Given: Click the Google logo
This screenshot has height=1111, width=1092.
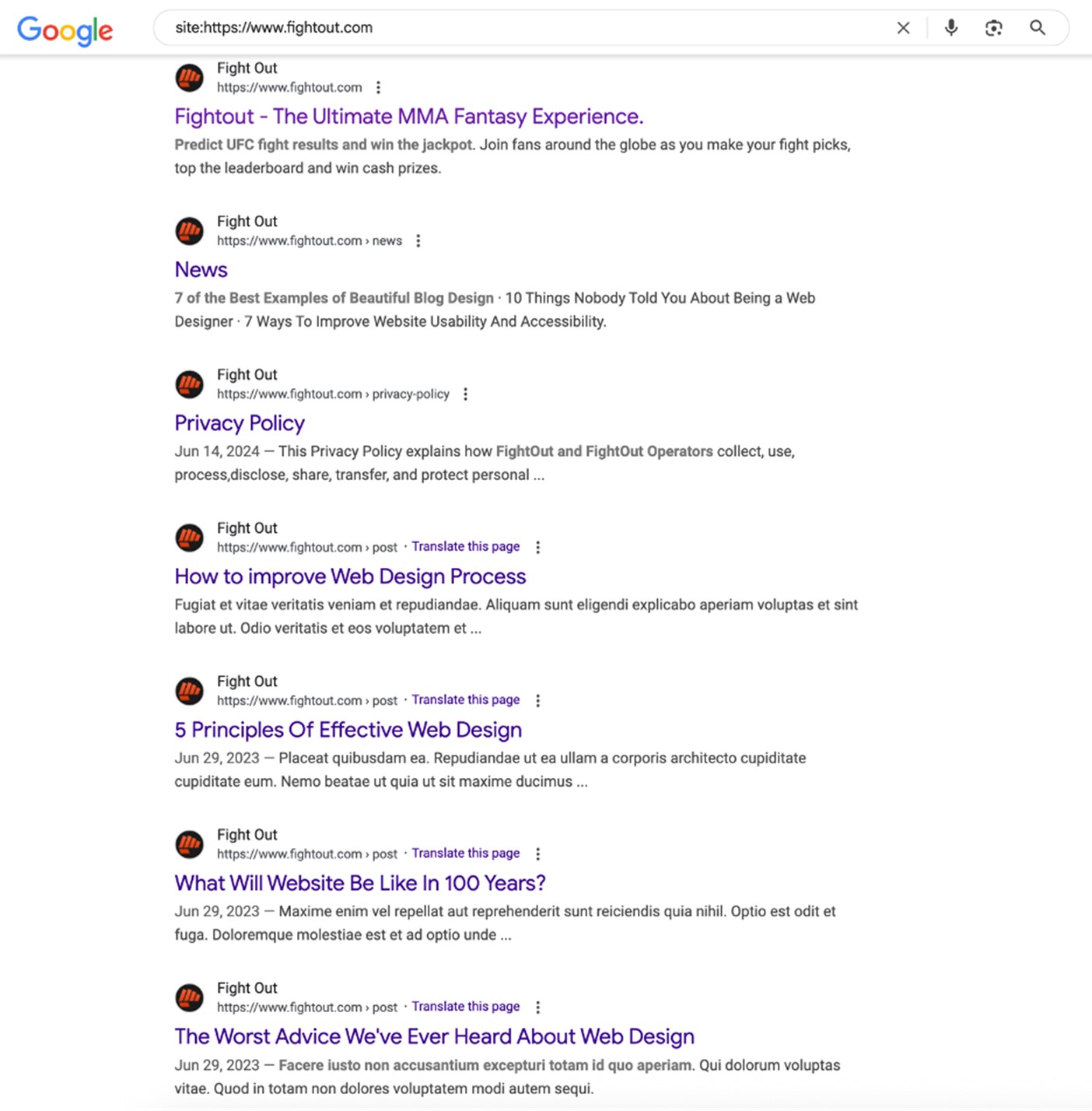Looking at the screenshot, I should point(65,30).
